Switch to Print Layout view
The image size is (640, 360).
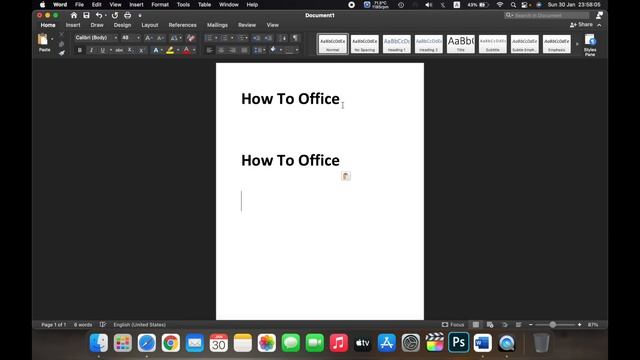pos(476,325)
